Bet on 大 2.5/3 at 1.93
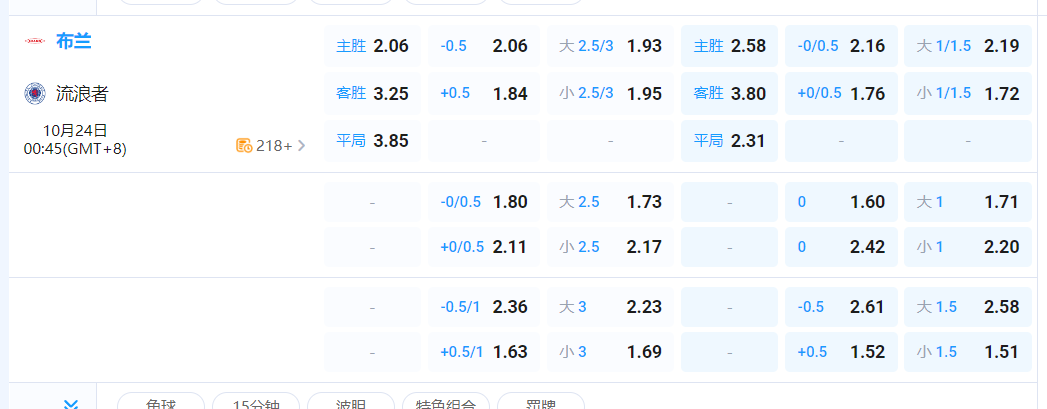The height and width of the screenshot is (409, 1047). pos(610,46)
